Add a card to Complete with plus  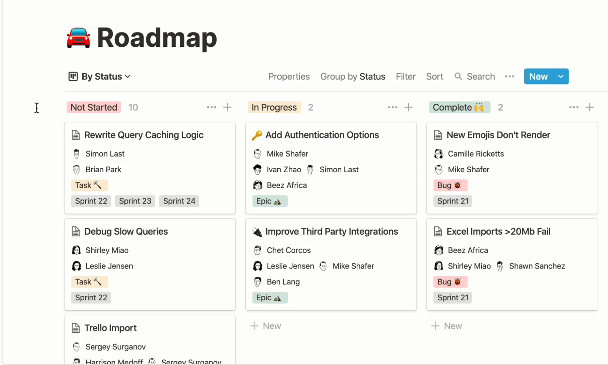point(589,107)
